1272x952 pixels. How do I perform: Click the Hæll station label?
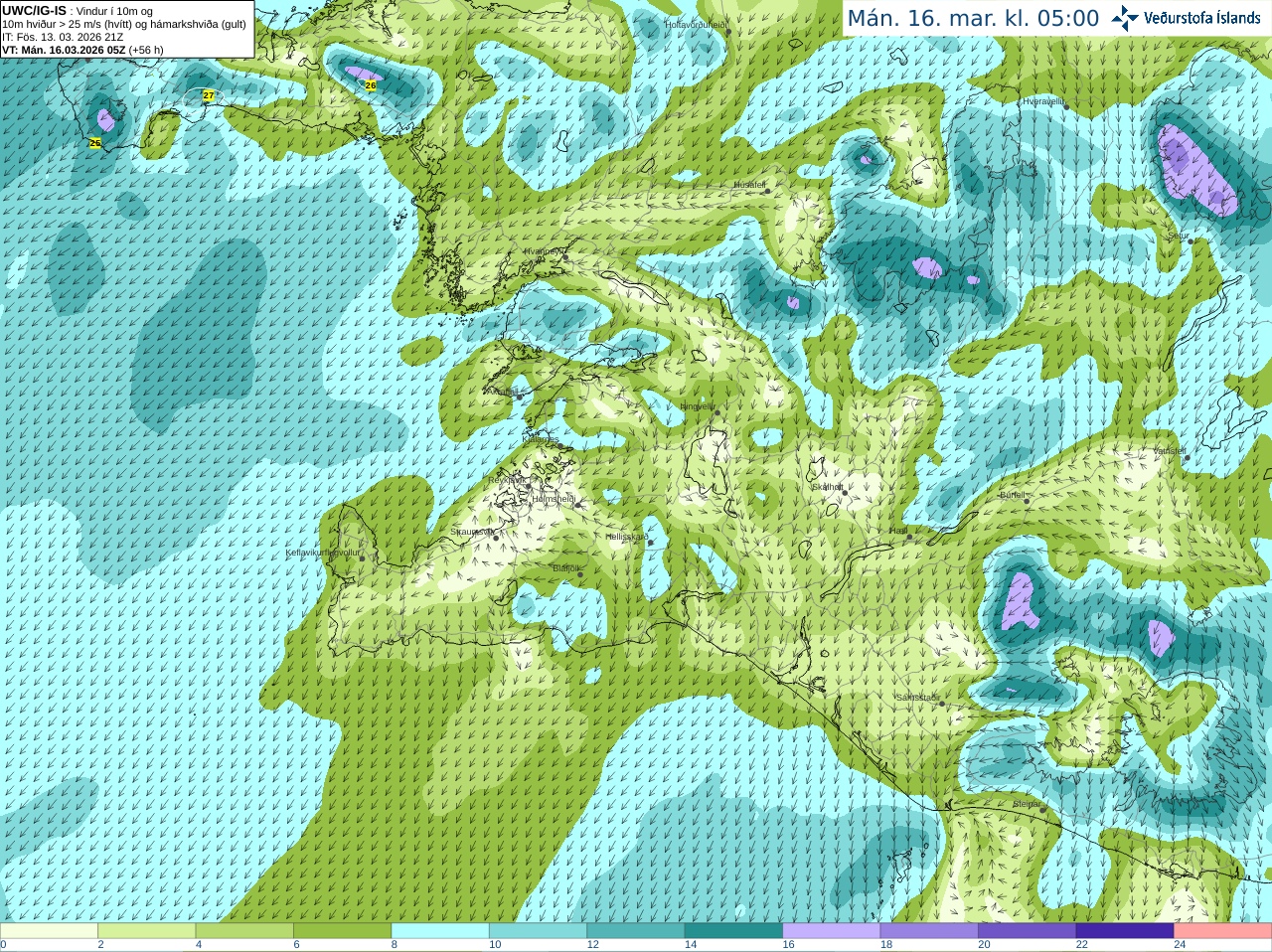[897, 531]
